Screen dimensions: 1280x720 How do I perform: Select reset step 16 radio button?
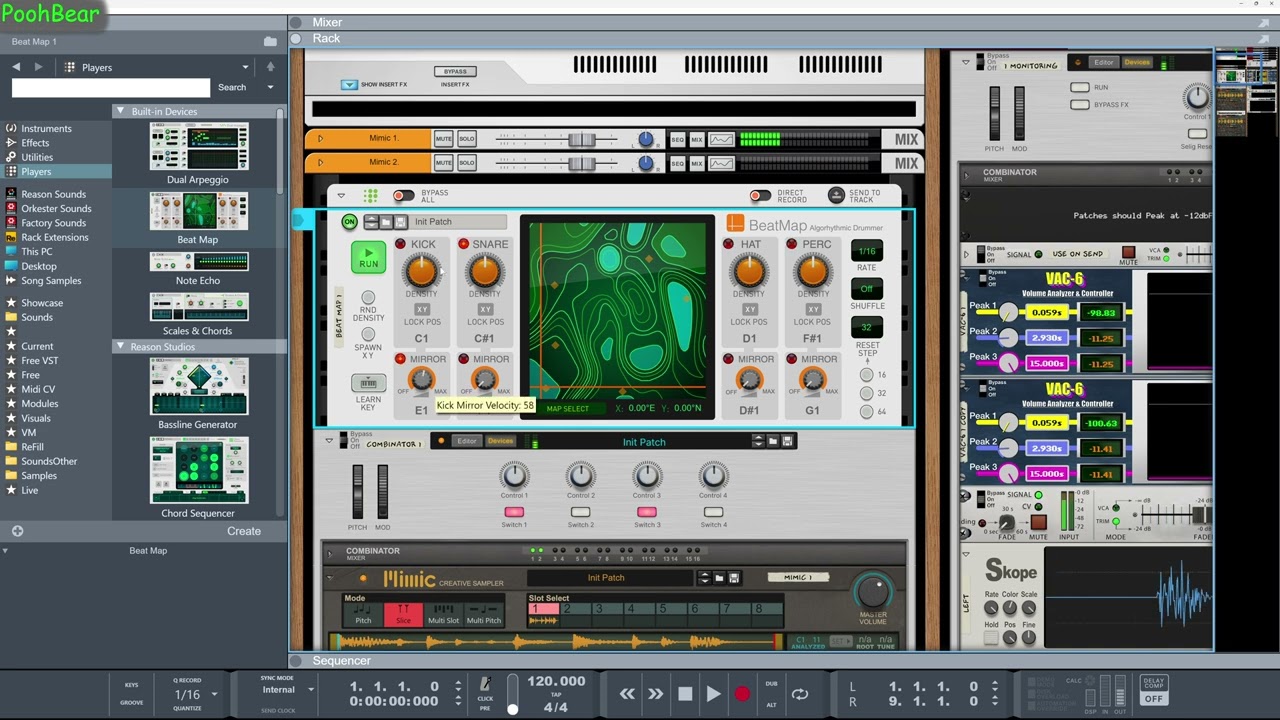pos(866,375)
